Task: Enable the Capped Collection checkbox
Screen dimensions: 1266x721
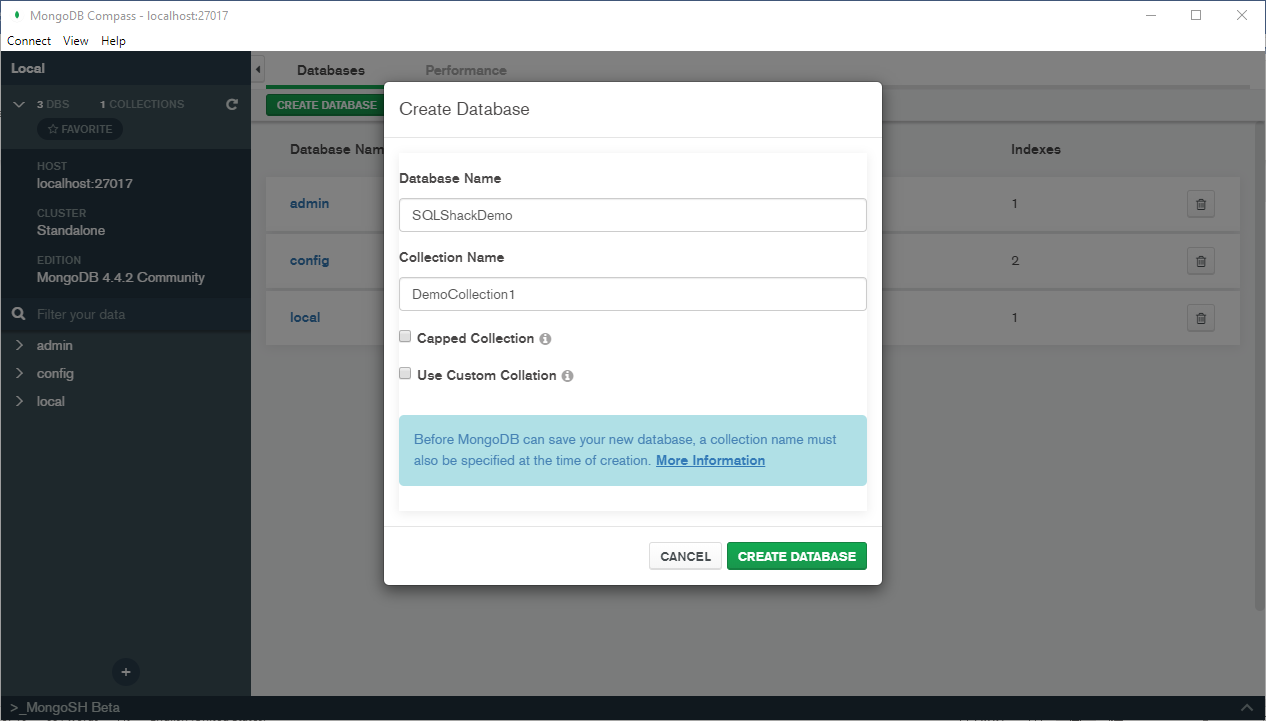Action: 405,337
